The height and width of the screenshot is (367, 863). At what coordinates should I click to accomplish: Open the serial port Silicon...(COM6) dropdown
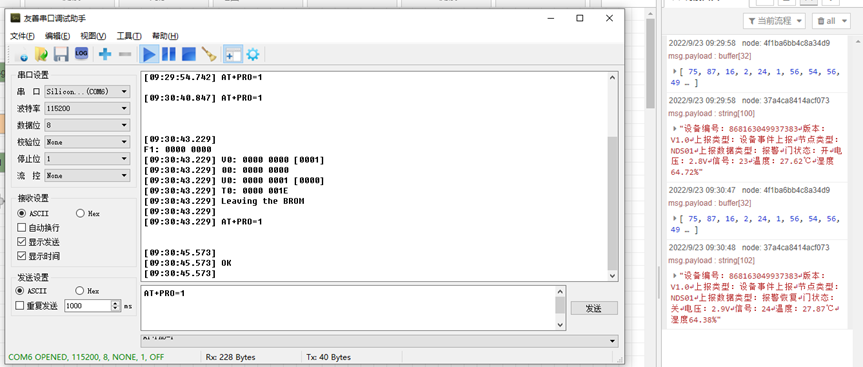[87, 91]
